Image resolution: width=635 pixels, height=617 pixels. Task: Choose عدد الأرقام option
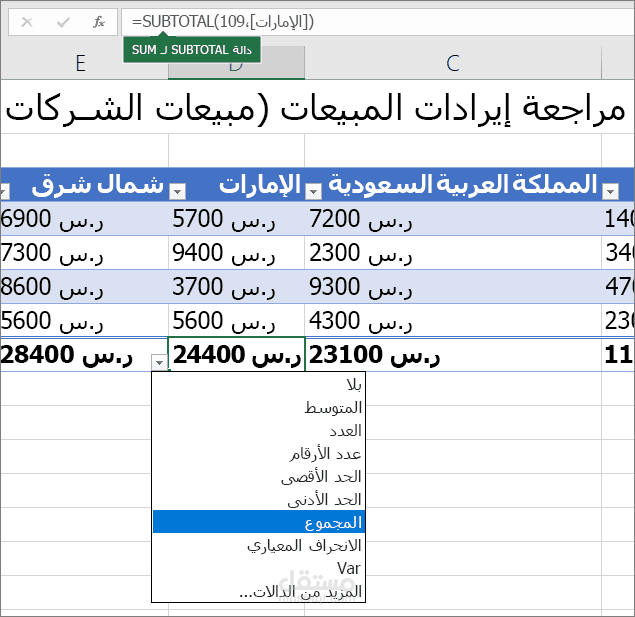(x=259, y=454)
